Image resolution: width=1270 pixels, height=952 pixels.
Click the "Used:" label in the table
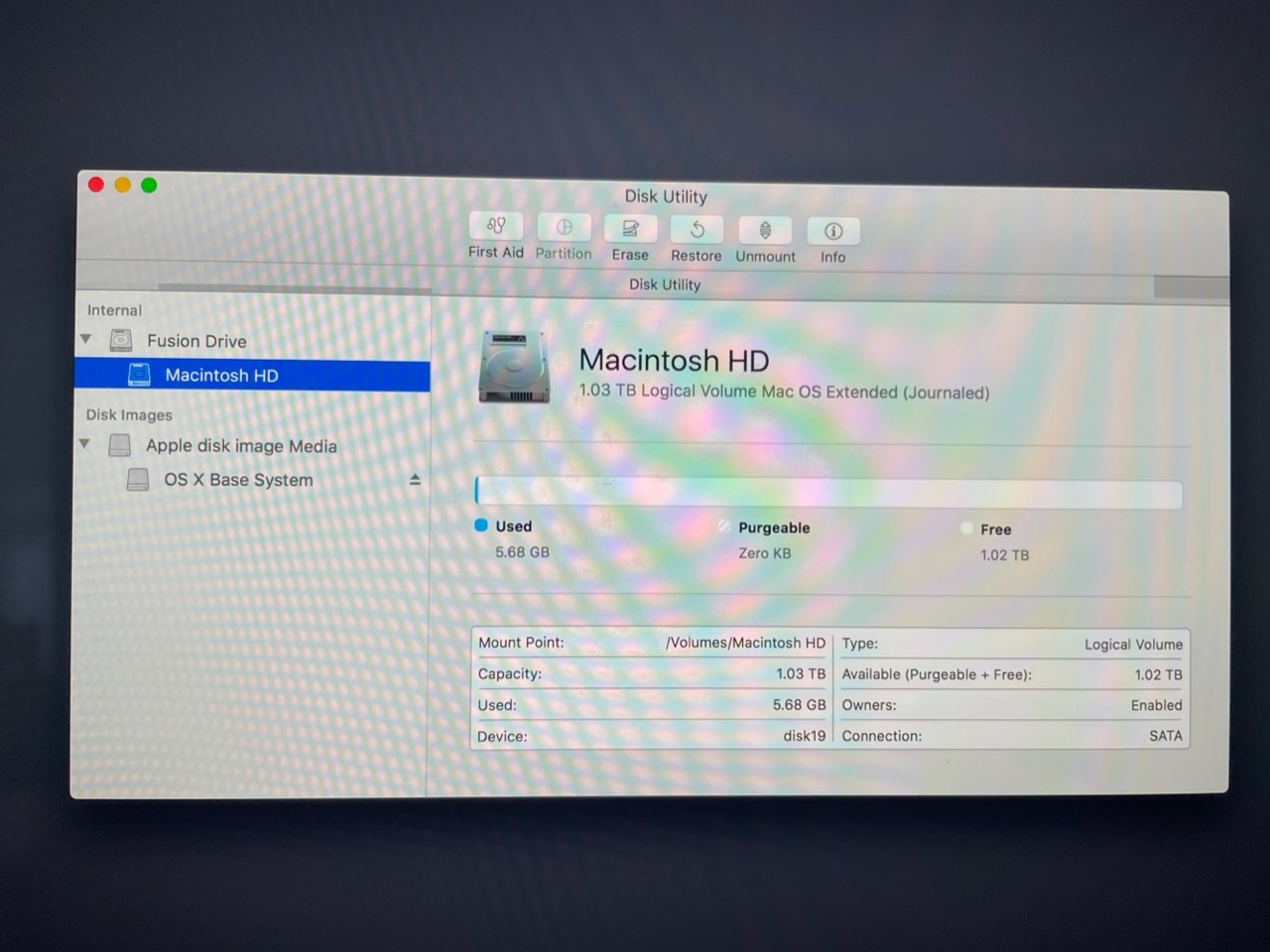tap(497, 705)
